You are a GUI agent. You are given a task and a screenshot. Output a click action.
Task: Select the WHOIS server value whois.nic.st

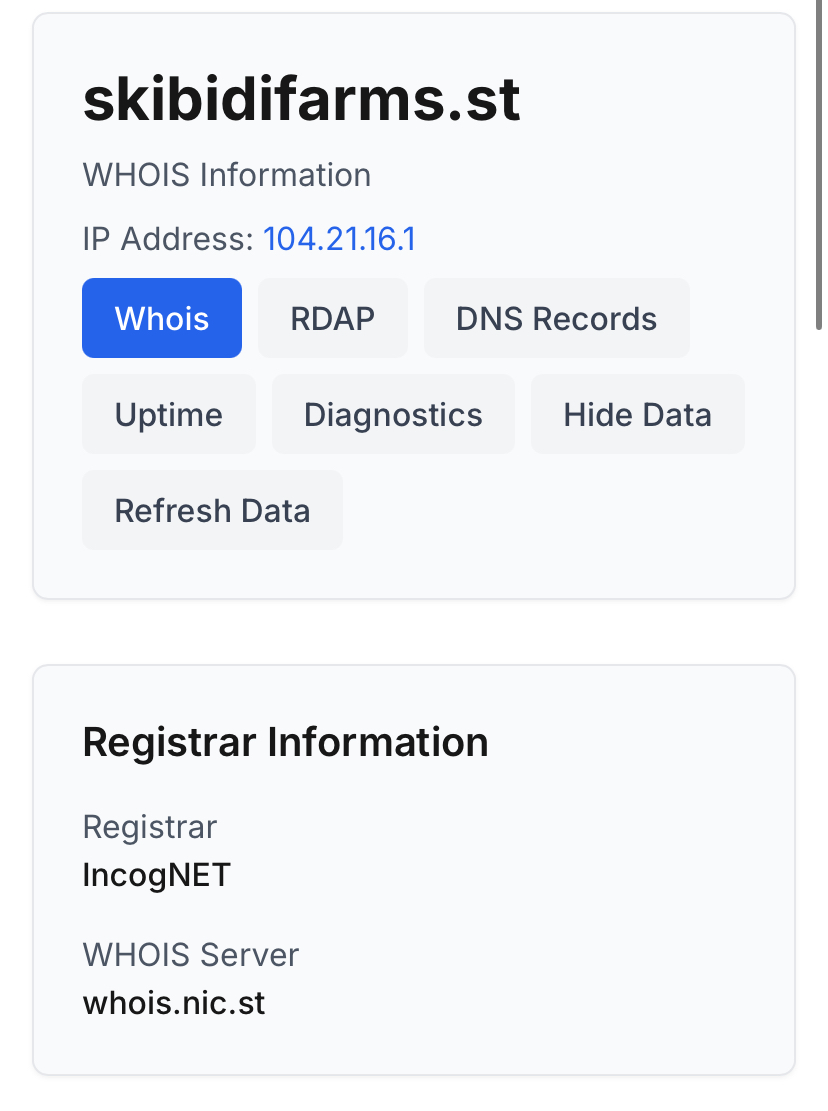pyautogui.click(x=174, y=1003)
